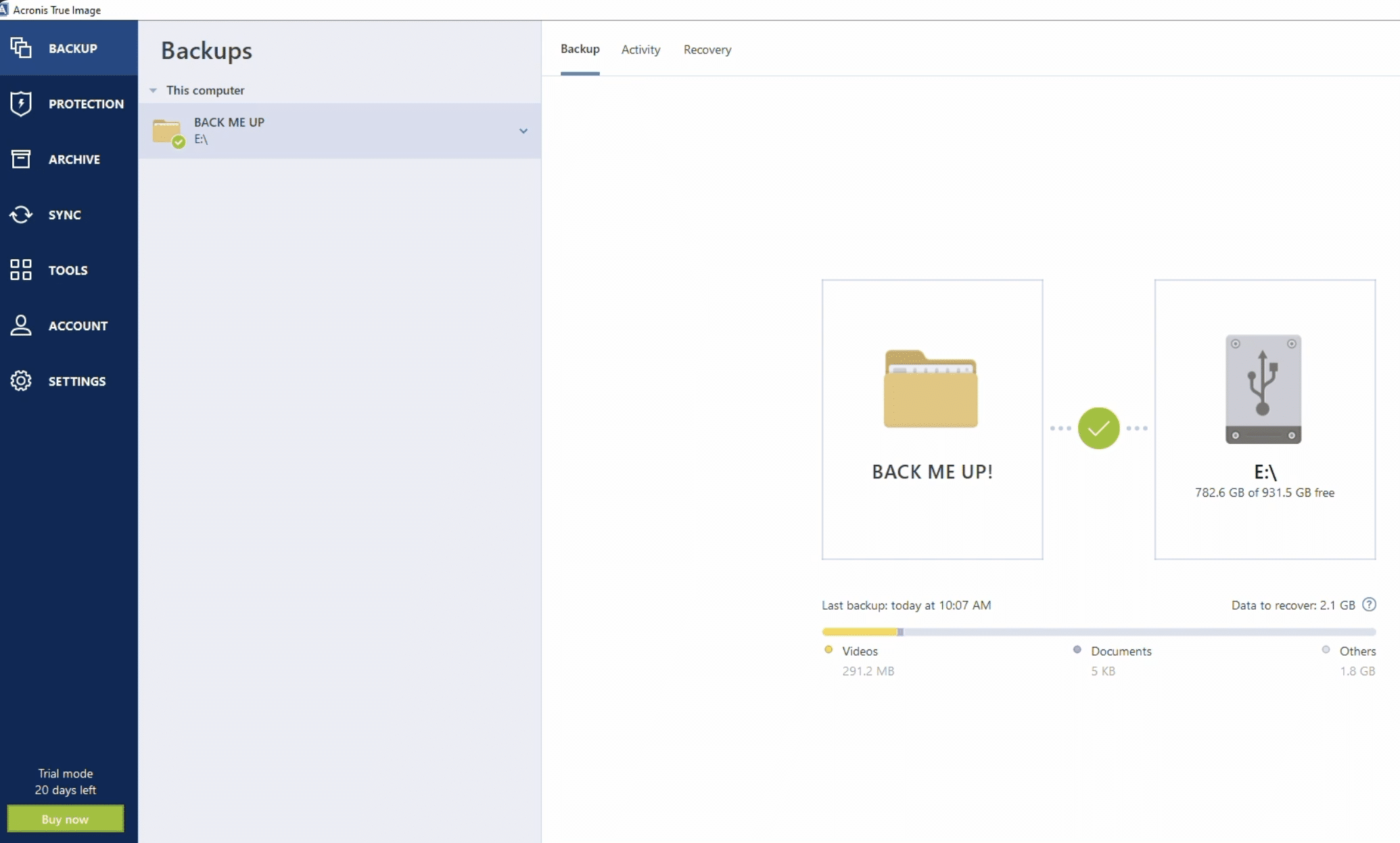This screenshot has width=1400, height=843.
Task: Open the help tooltip next to Data to recover
Action: tap(1371, 605)
